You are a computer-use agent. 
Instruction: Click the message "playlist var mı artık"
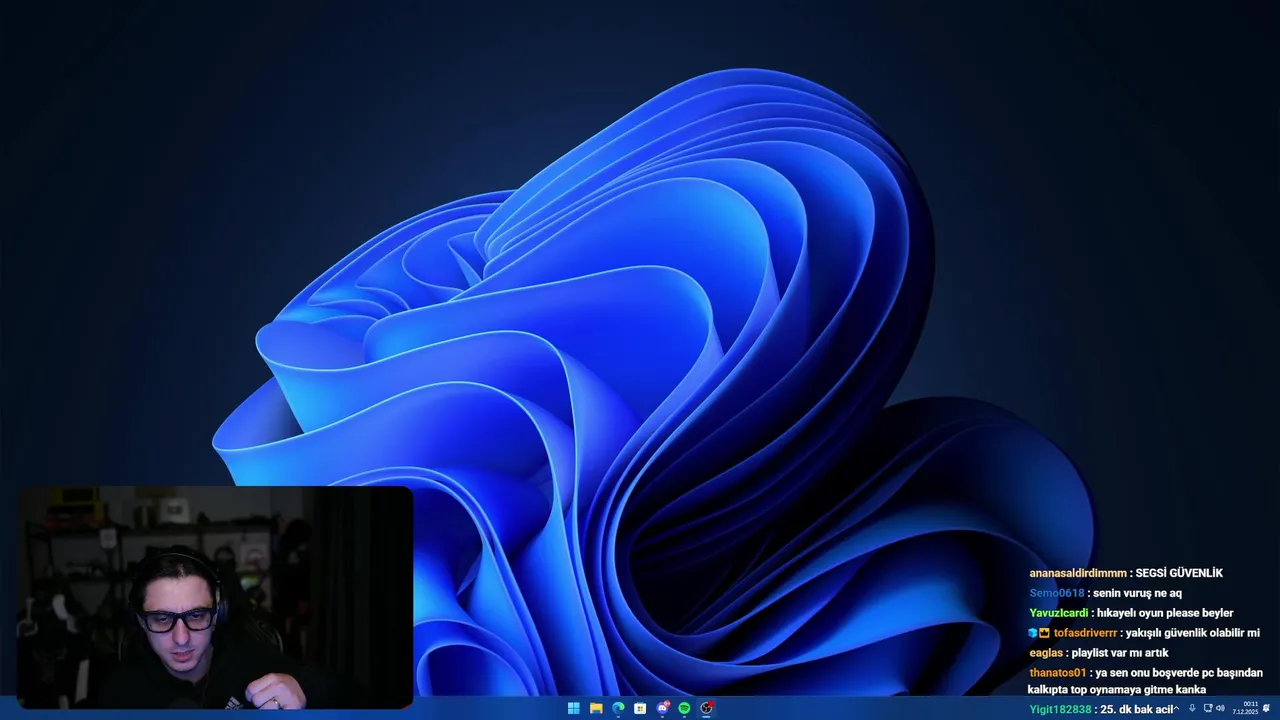(x=1120, y=653)
